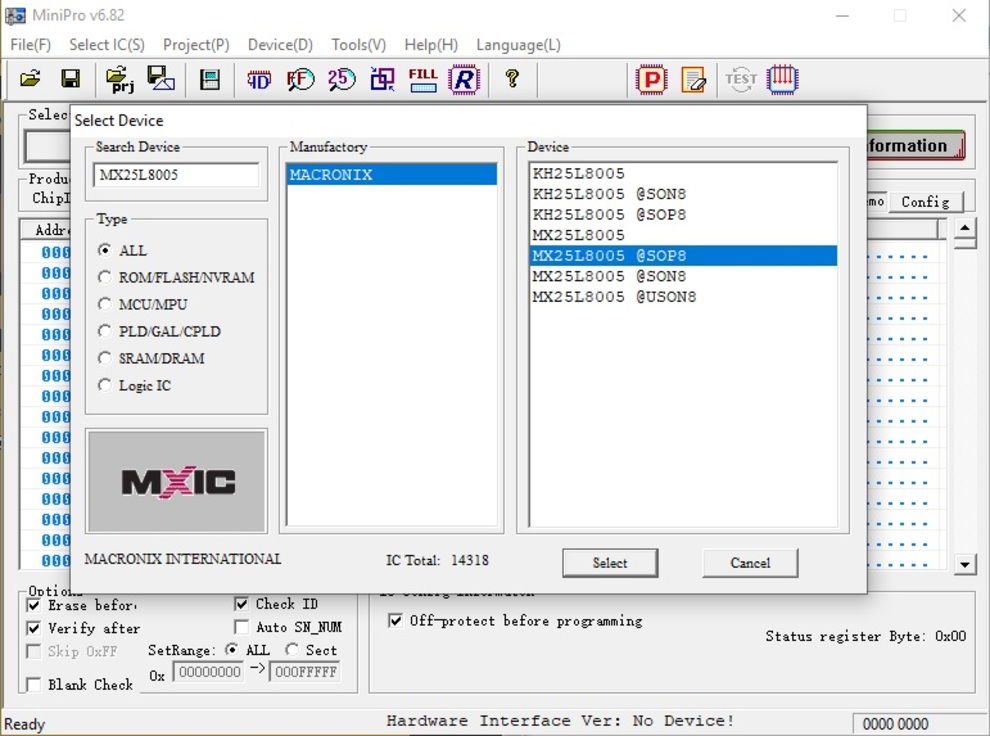Click the 25 flash detect toolbar icon
The image size is (990, 736).
[x=342, y=80]
